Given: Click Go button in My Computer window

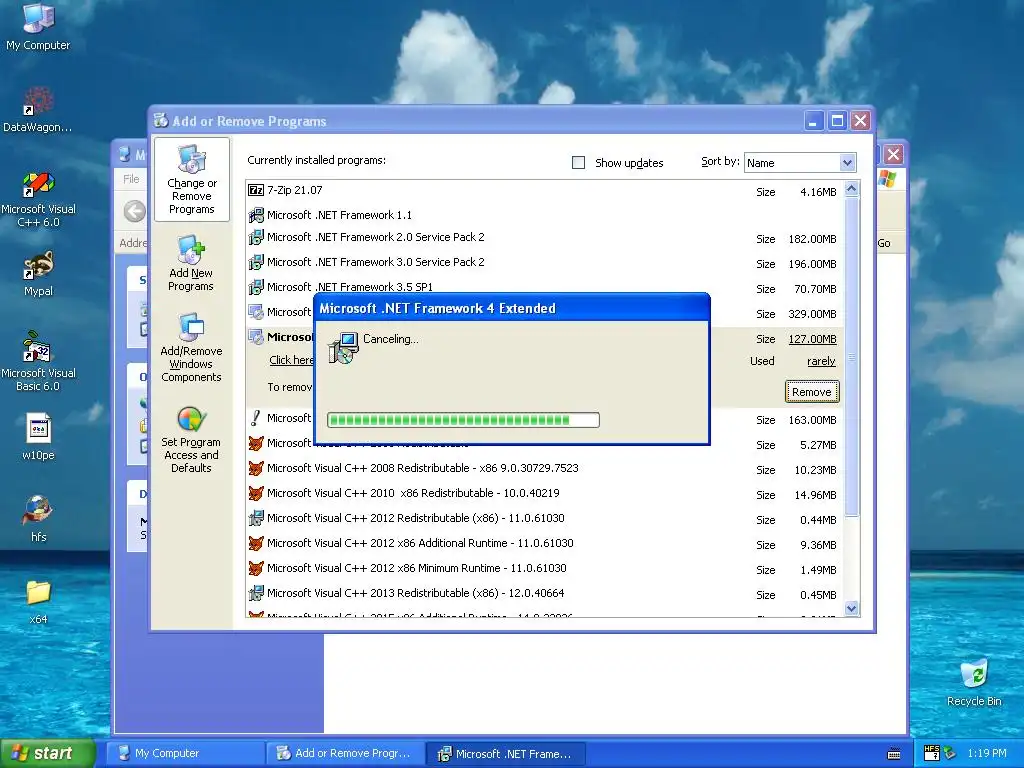Looking at the screenshot, I should pos(884,243).
